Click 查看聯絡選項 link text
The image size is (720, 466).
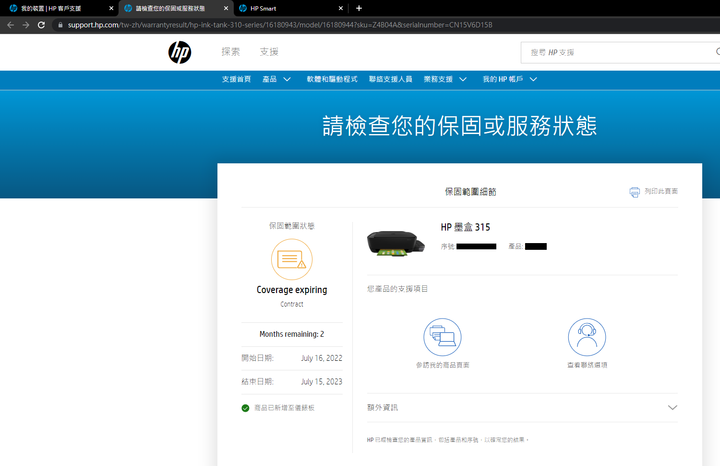[587, 365]
